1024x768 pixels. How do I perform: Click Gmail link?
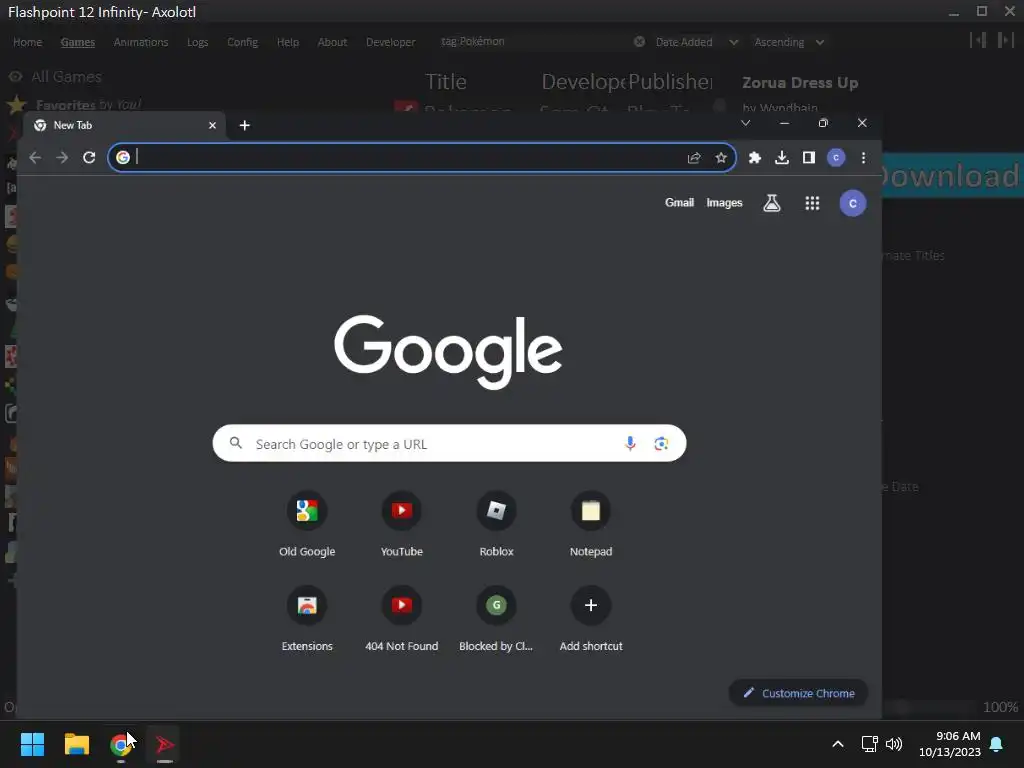point(679,202)
